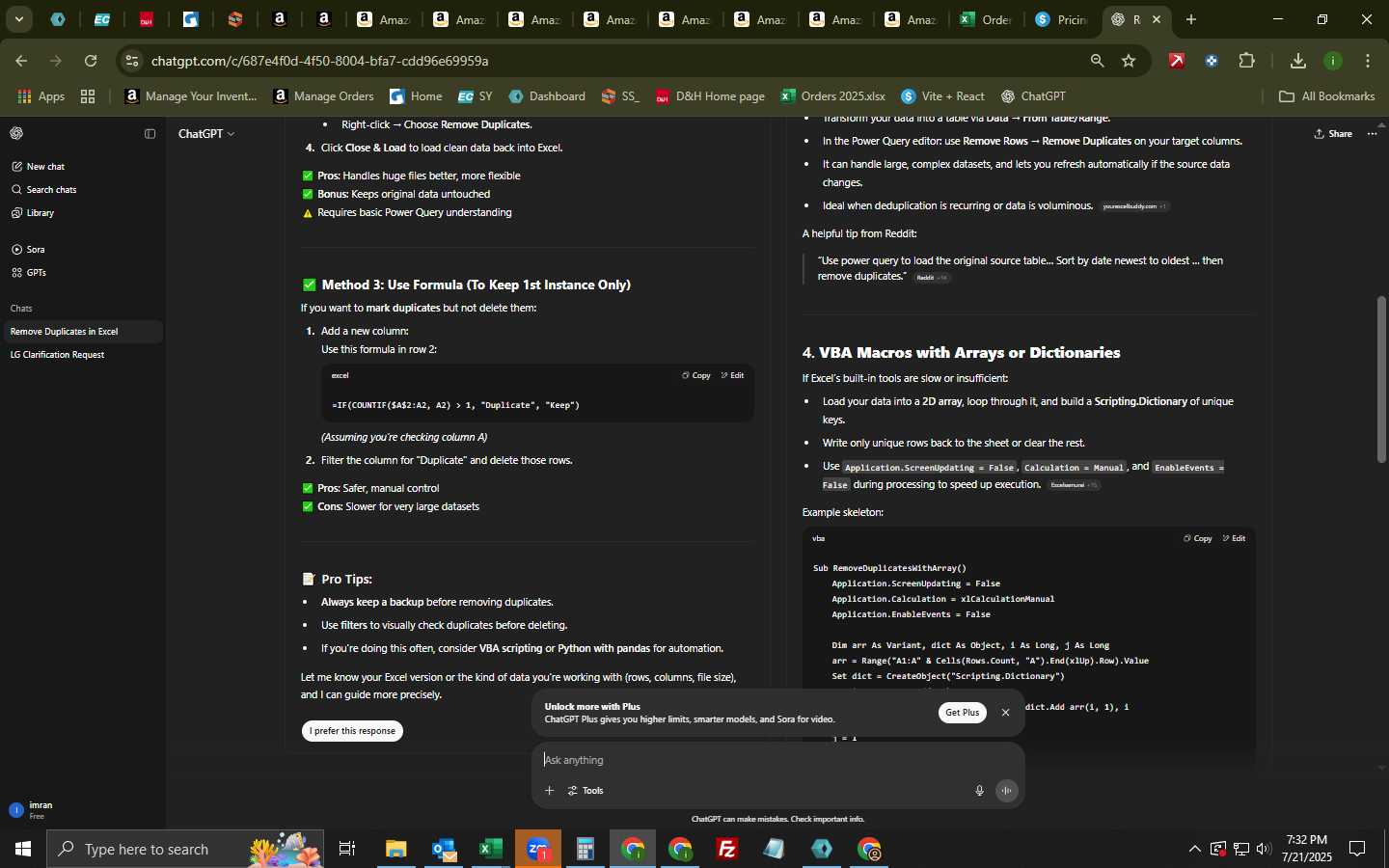This screenshot has height=868, width=1389.
Task: View site information icon in address bar
Action: coord(132,61)
